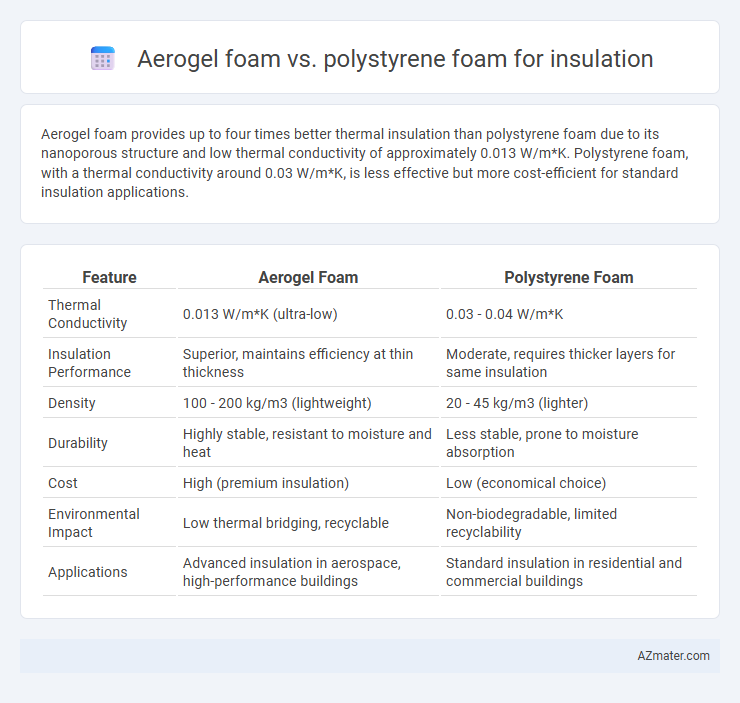
Task: Click the summary paragraph about thermal insulation
Action: pos(364,163)
